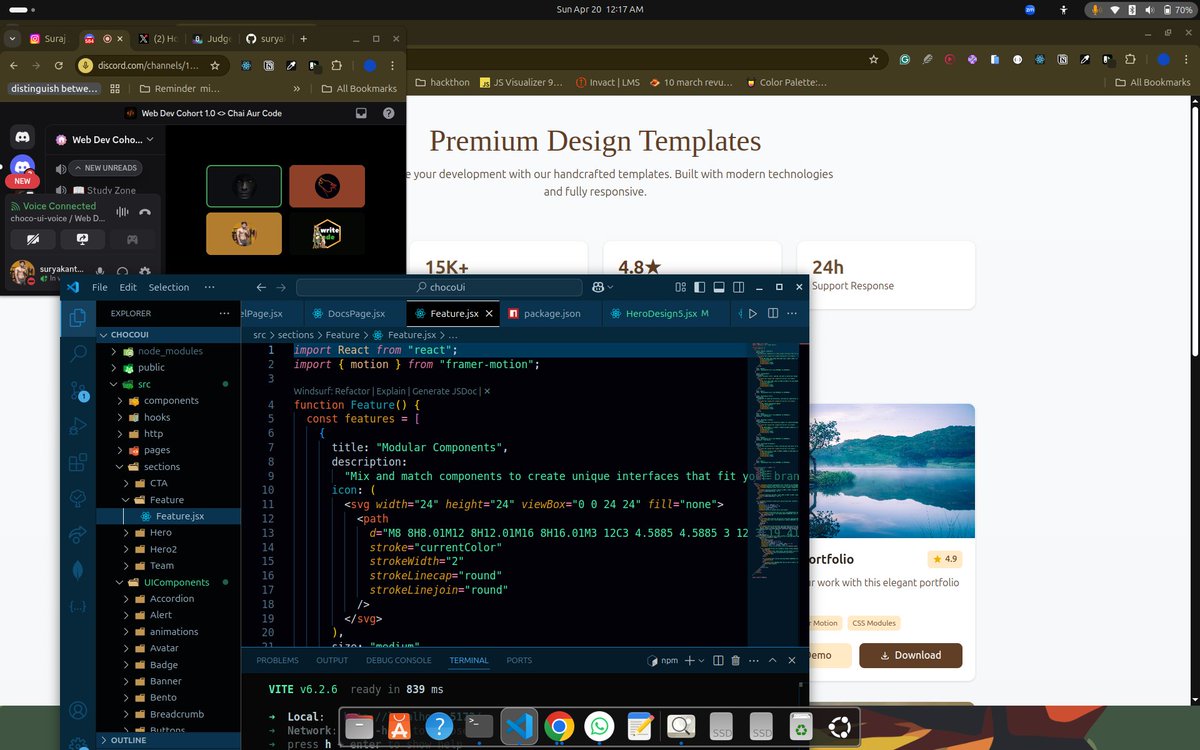Open the PORTS panel tab

pyautogui.click(x=519, y=660)
